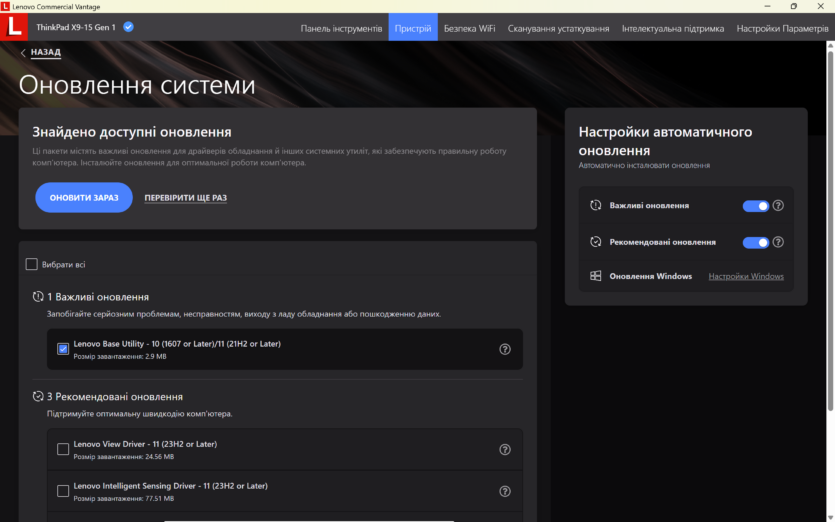Screen dimensions: 835x522
Task: Click 'Lenovo View Driver - 11 (23H2 or Later)' text
Action: point(145,444)
